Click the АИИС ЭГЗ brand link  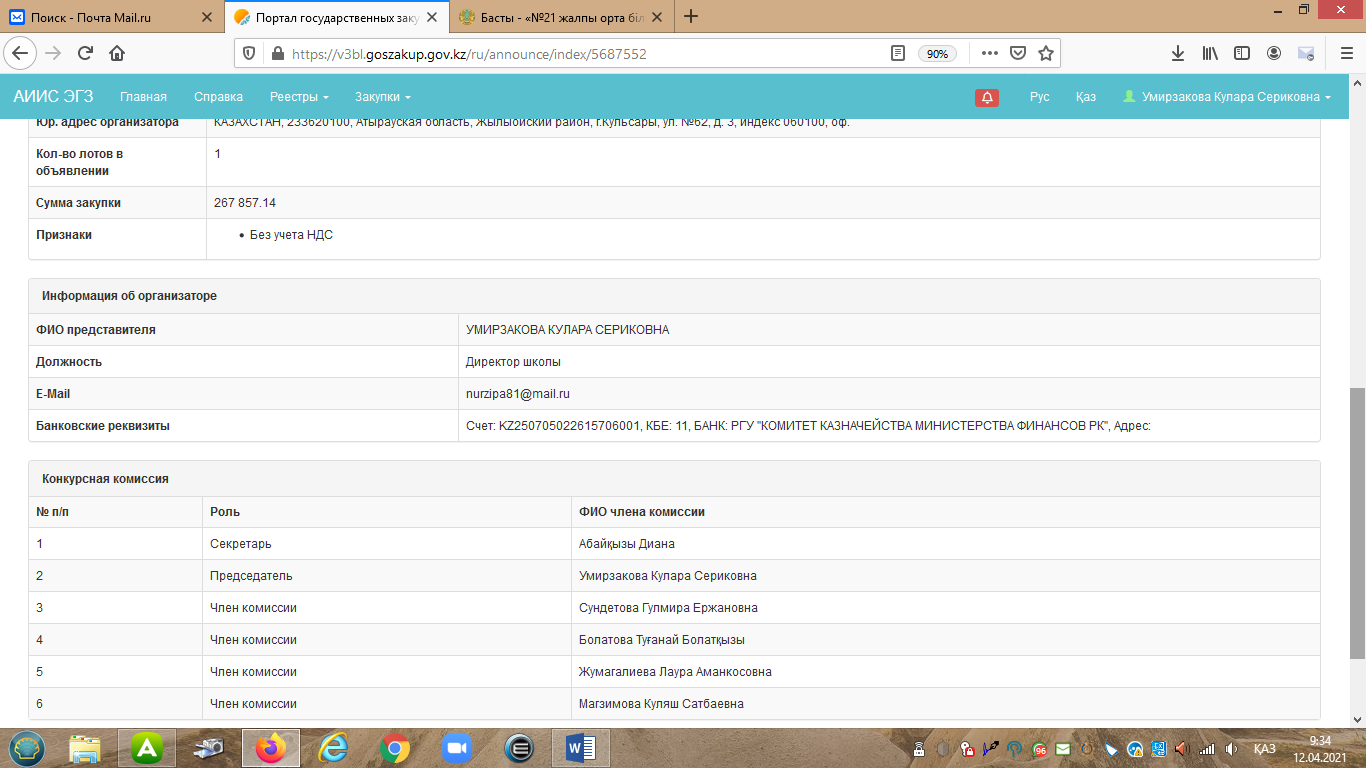[x=53, y=97]
